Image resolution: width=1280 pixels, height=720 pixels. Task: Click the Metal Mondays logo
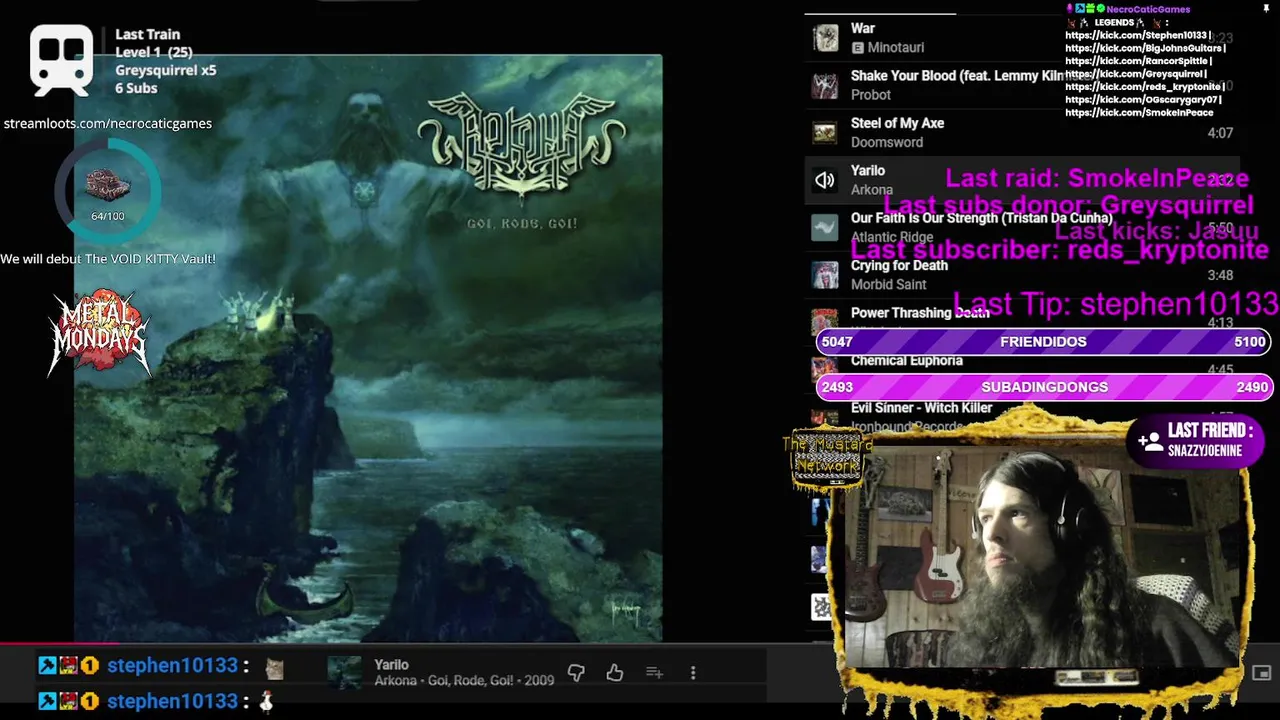point(98,332)
